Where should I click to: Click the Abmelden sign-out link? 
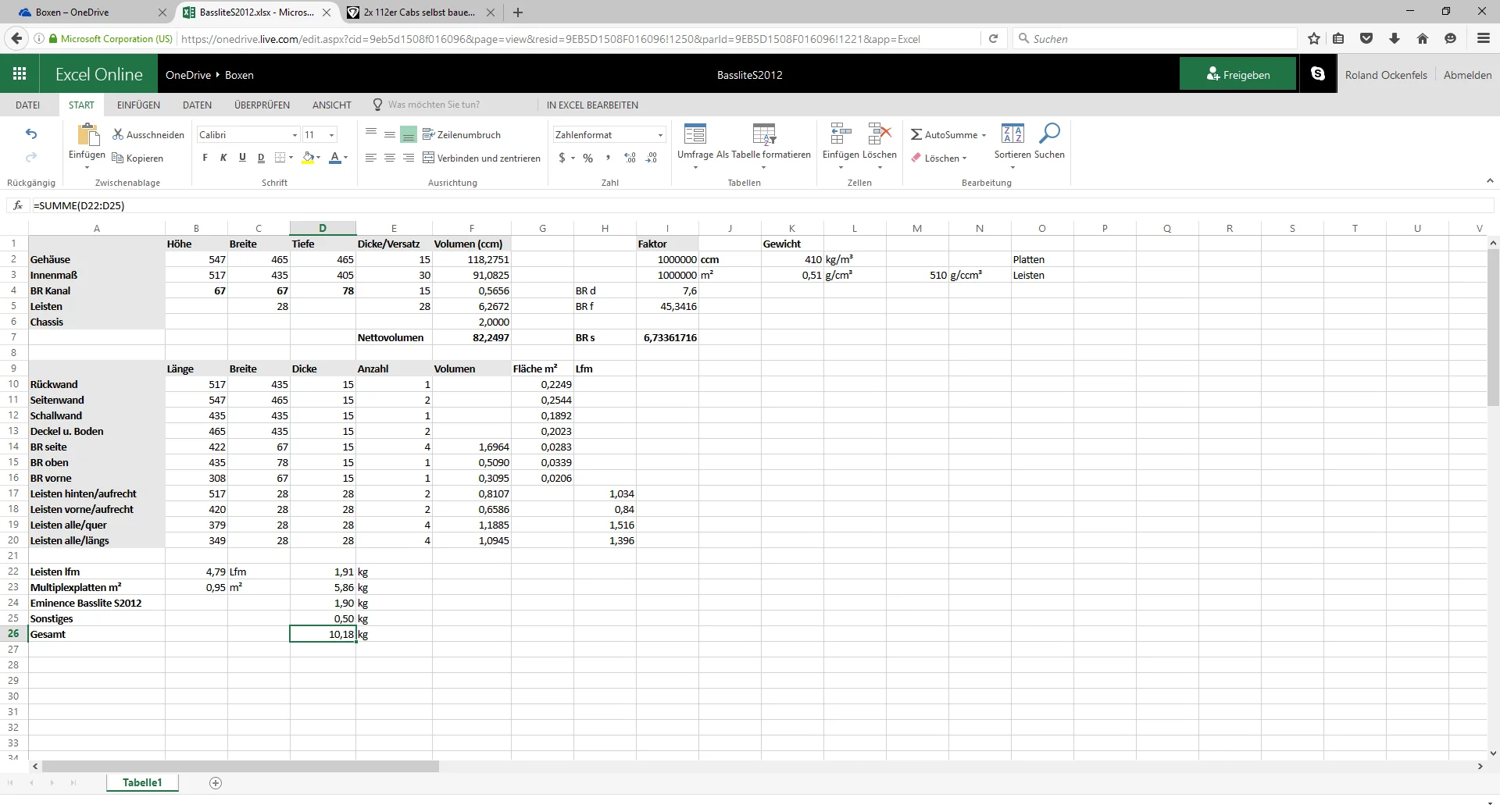pos(1467,75)
